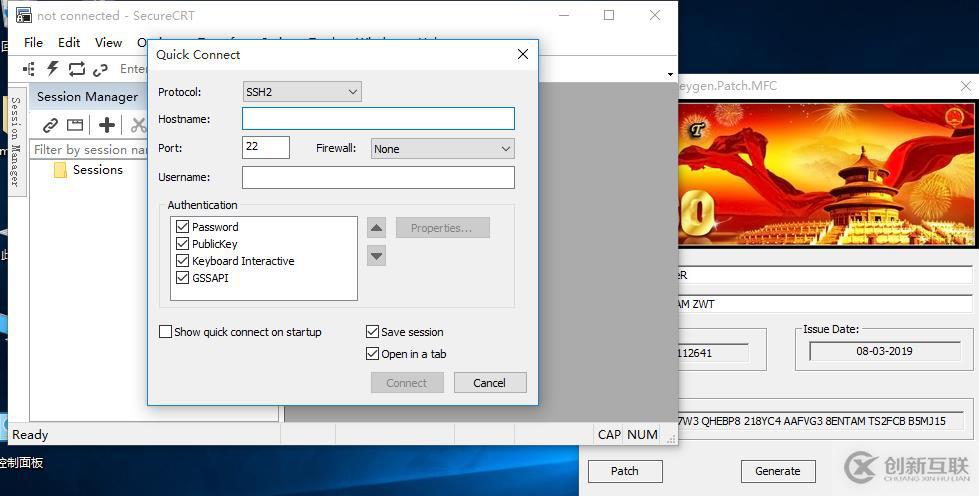Image resolution: width=979 pixels, height=496 pixels.
Task: Click the Connect link icon in Session Manager
Action: click(51, 125)
